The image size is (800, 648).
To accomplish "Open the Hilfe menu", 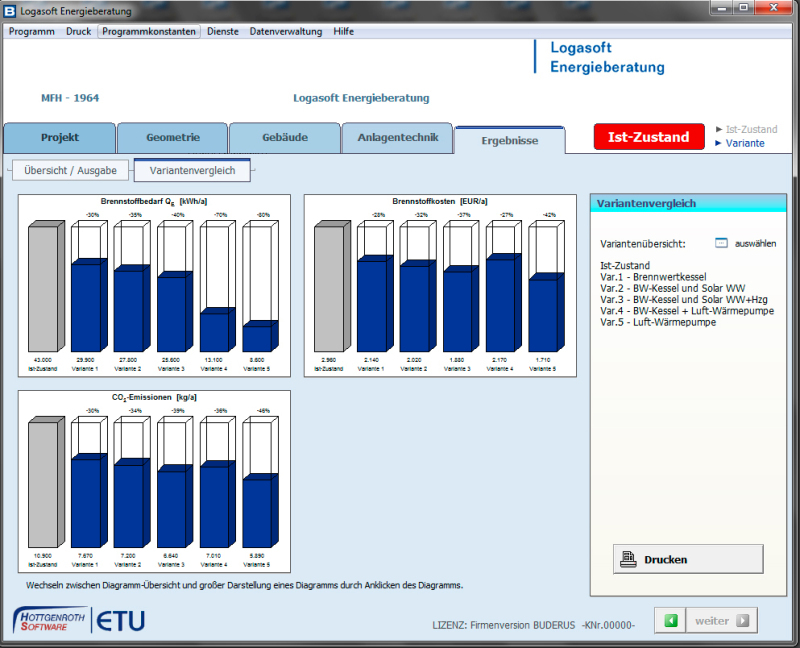I will (x=343, y=31).
